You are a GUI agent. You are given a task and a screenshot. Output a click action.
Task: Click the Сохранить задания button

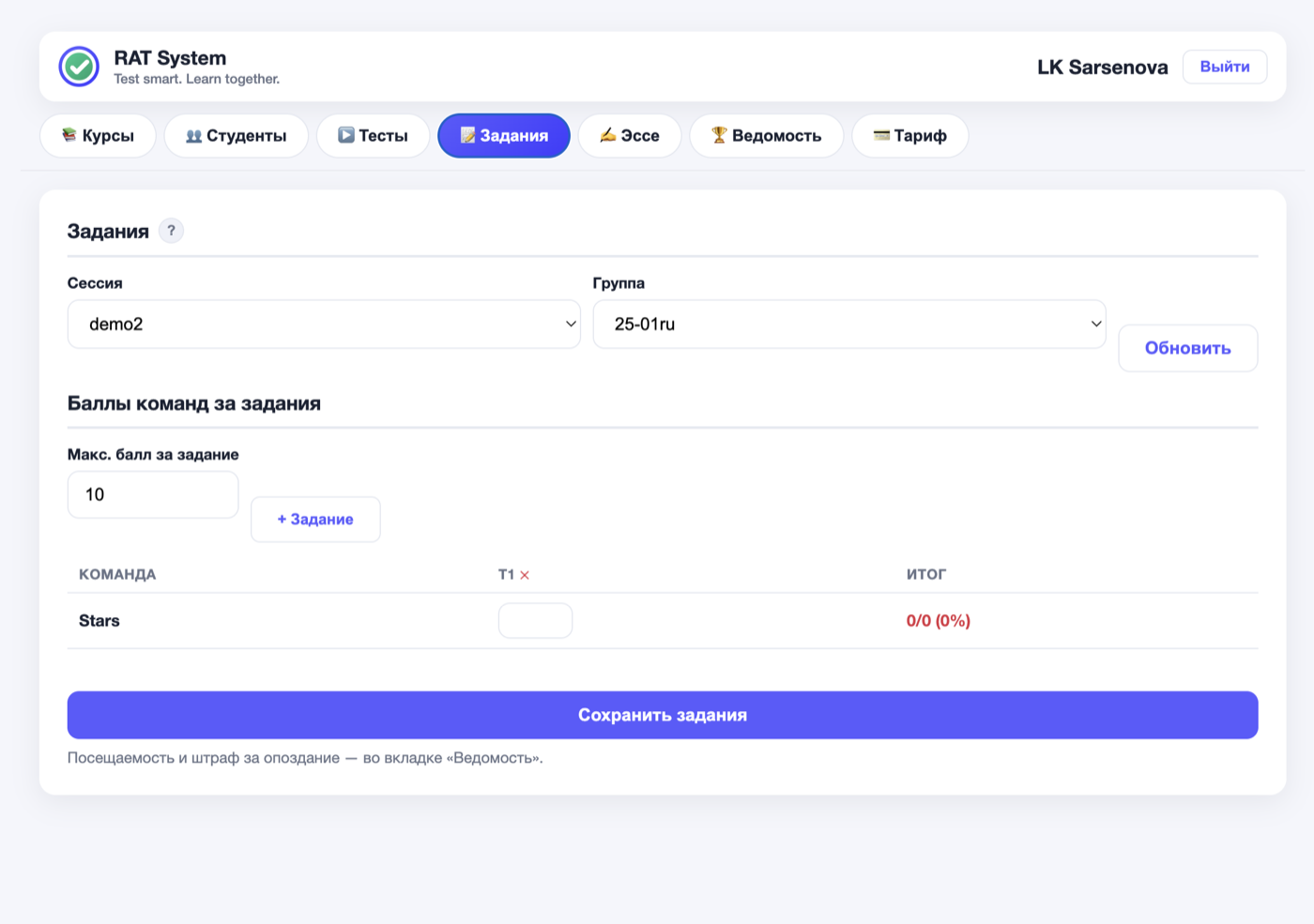point(663,715)
